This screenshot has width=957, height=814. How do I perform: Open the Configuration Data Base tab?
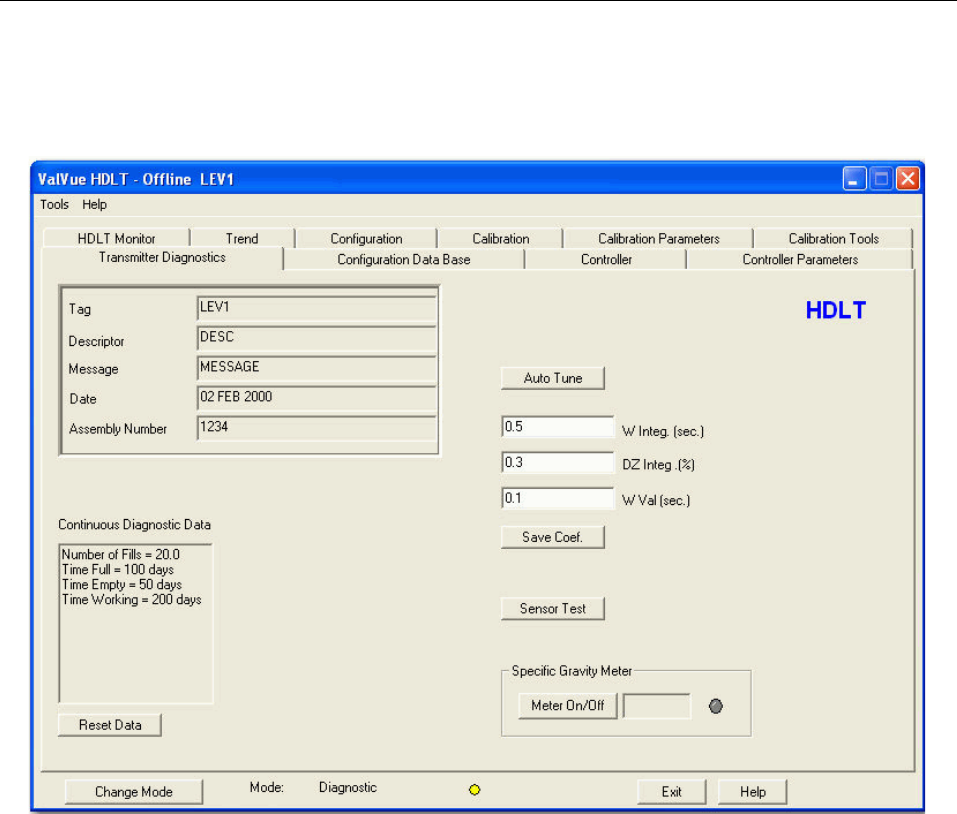tap(404, 259)
